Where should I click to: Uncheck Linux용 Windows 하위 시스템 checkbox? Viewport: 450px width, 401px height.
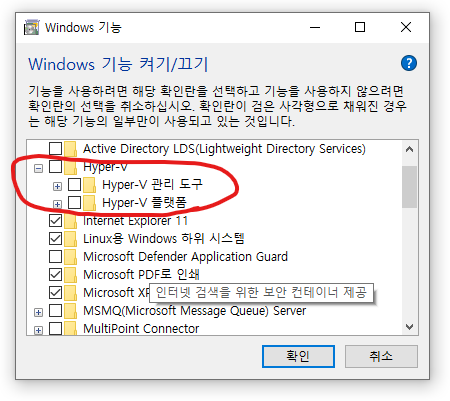click(x=55, y=238)
